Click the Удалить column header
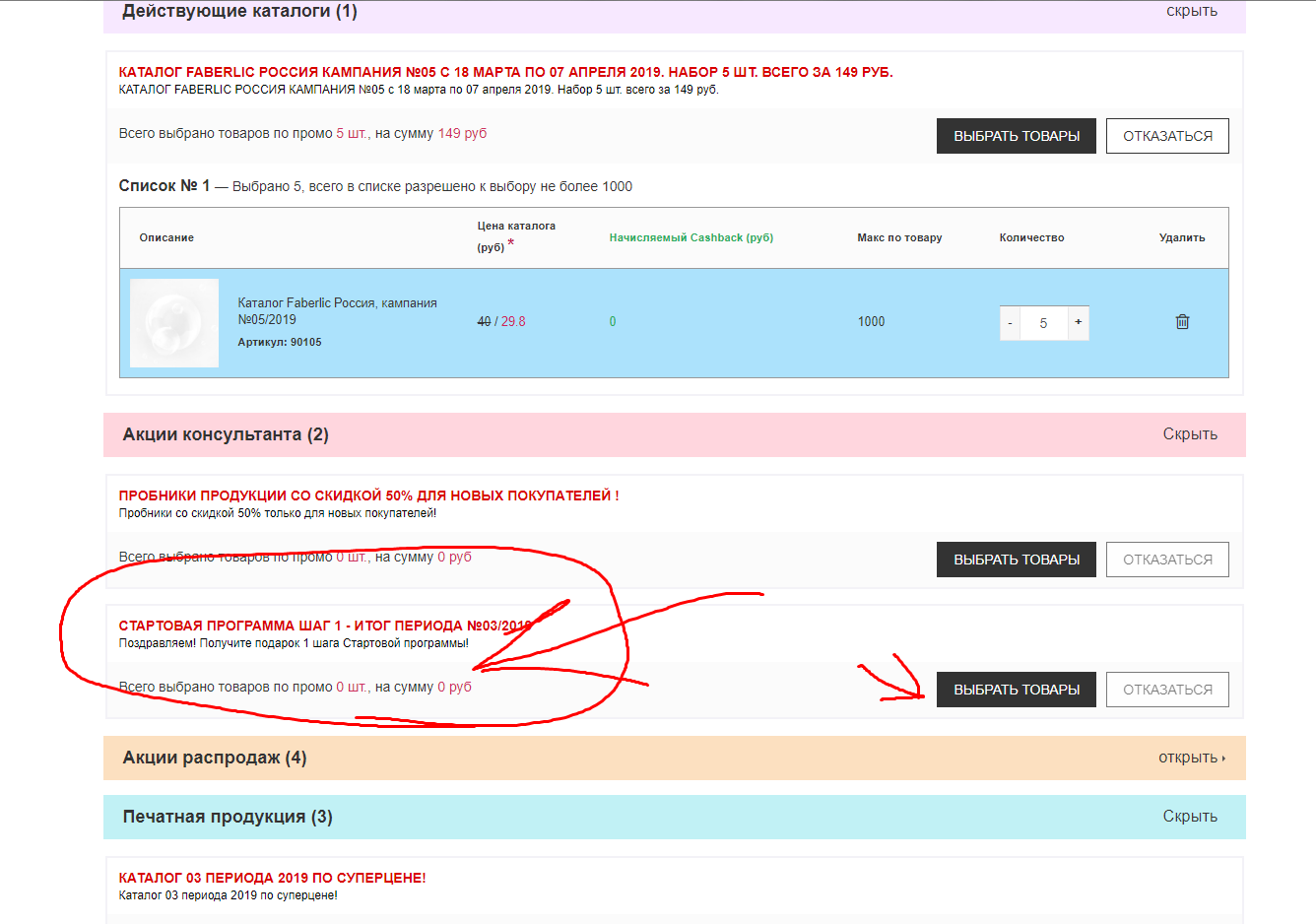Screen dimensions: 1316x924 tap(1182, 237)
